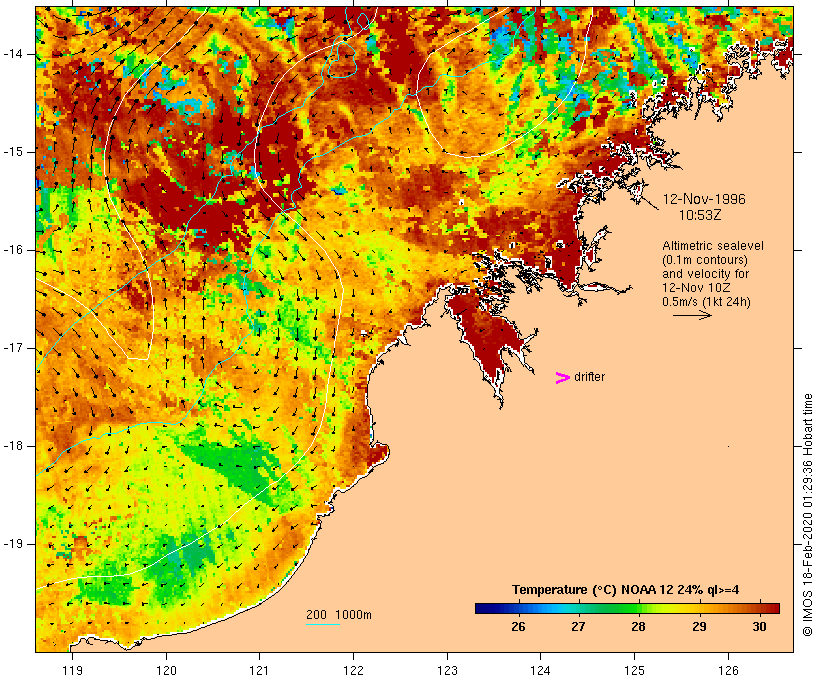Click the '12-Nov 10Z' caption line
Screen dimensions: 820x680
[x=696, y=288]
